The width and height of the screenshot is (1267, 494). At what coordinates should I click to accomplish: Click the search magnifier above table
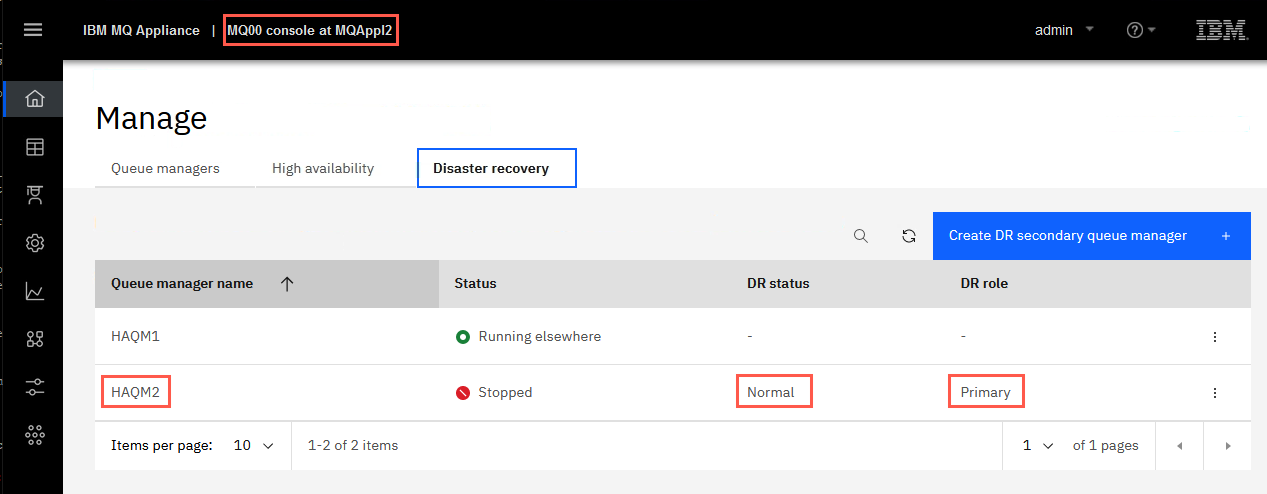860,236
